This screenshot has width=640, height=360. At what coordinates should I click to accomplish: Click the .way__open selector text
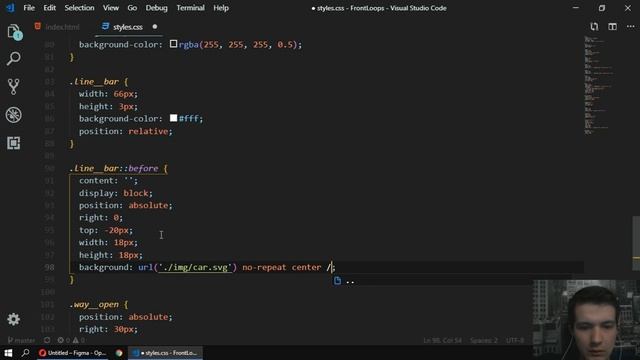point(94,304)
